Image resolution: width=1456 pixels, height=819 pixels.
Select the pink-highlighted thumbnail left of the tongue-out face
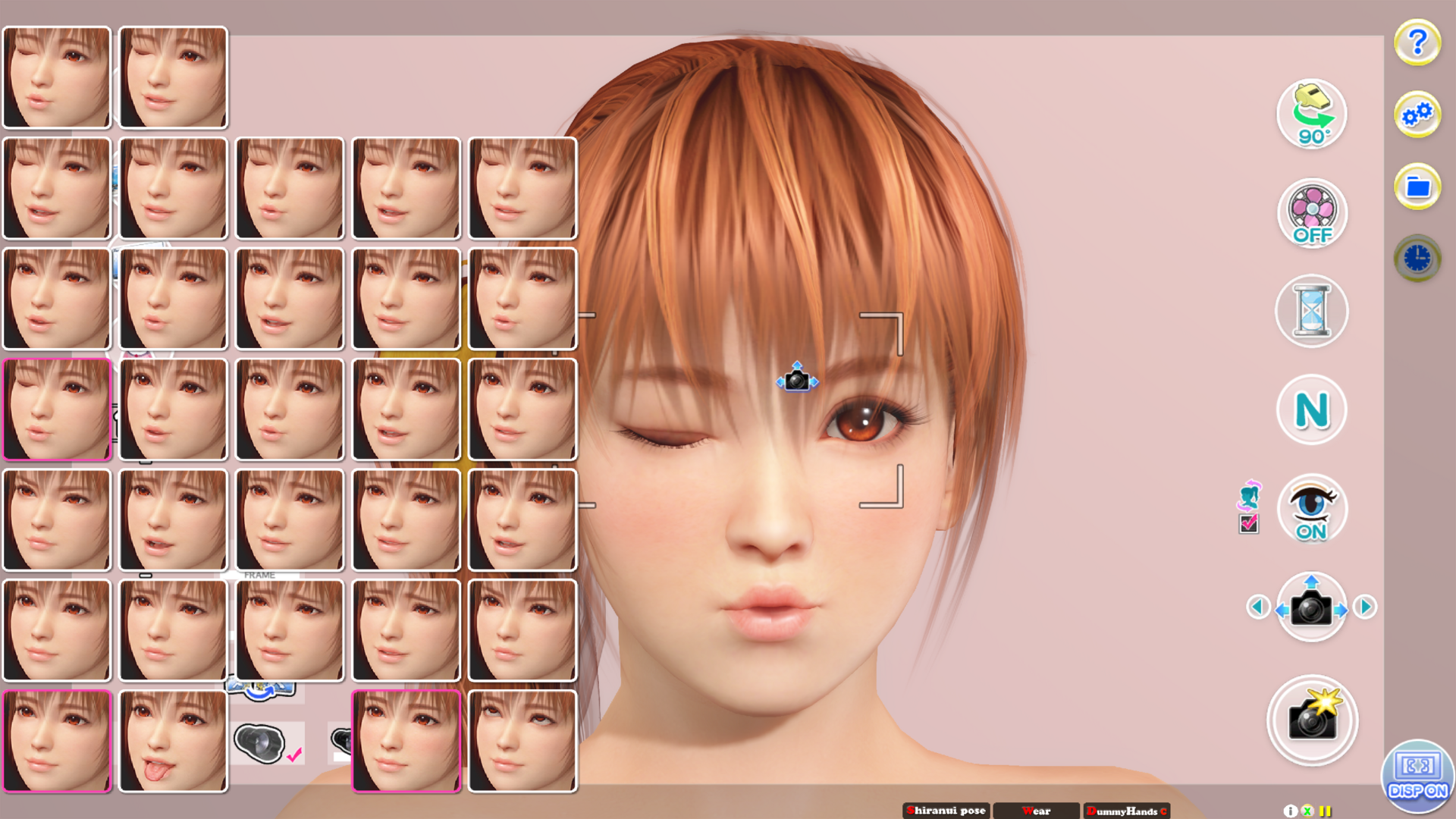[x=57, y=741]
